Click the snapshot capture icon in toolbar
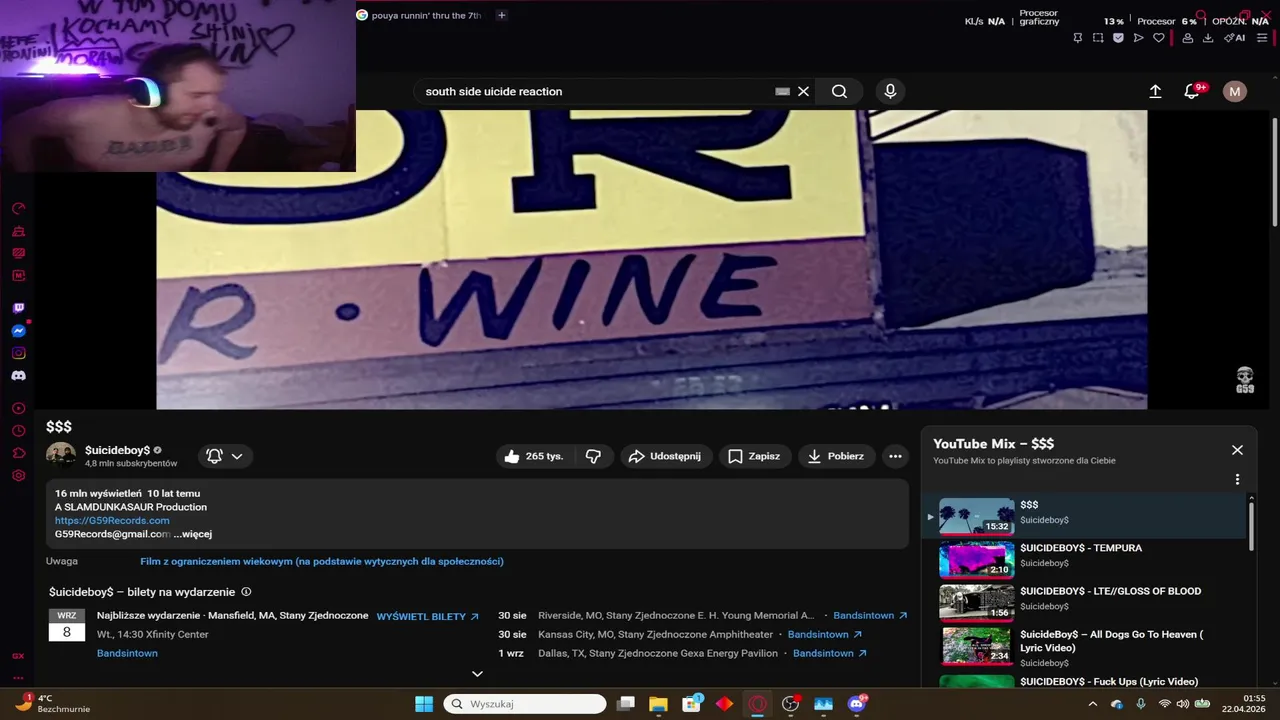Screen dimensions: 1280x720 click(x=1098, y=38)
